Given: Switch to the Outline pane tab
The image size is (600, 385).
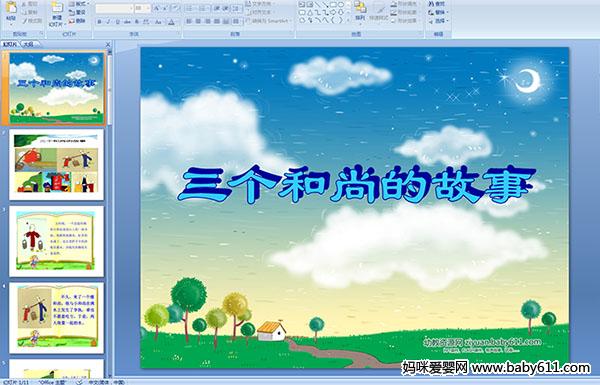Looking at the screenshot, I should click(28, 44).
